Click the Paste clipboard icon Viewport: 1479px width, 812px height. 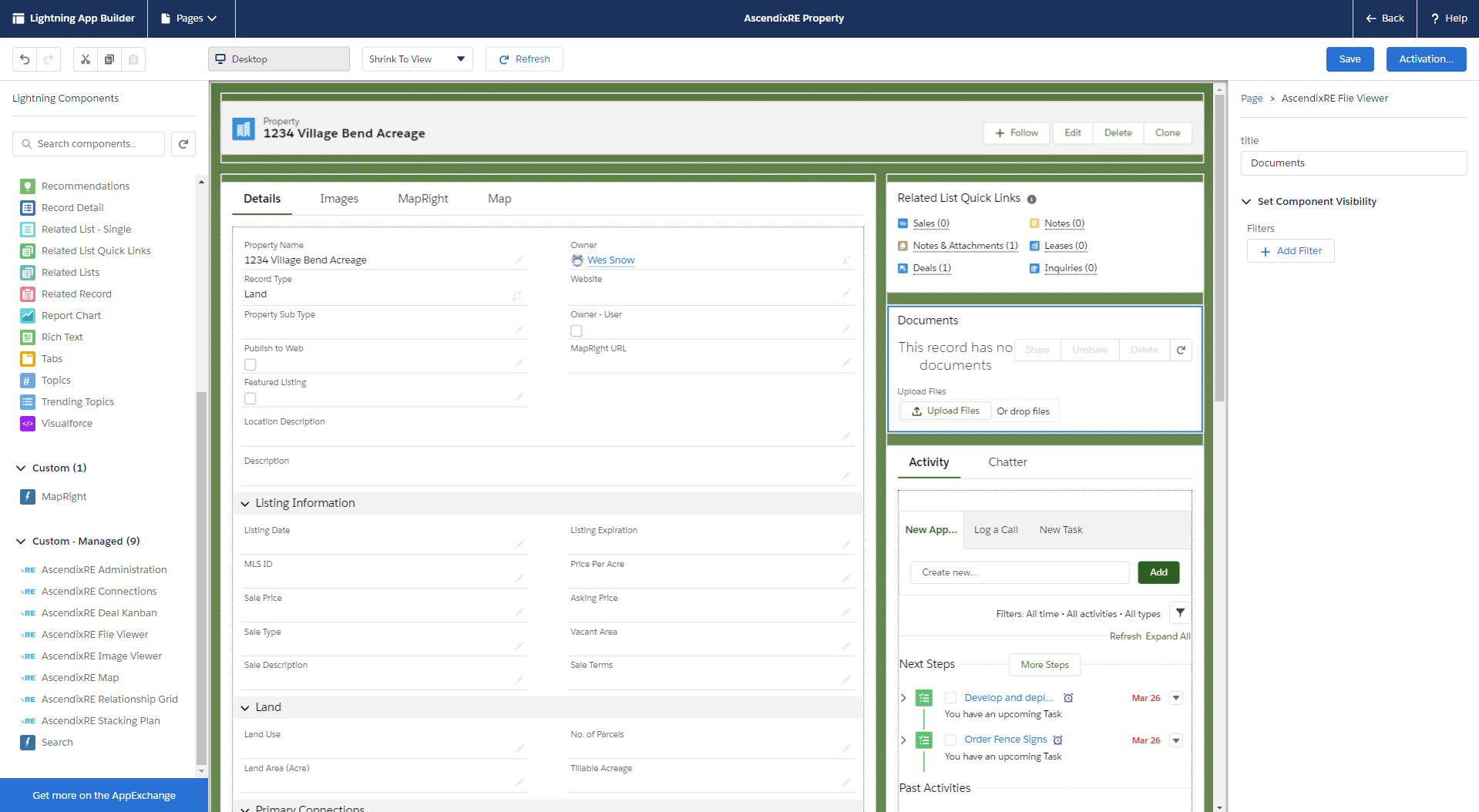click(133, 59)
